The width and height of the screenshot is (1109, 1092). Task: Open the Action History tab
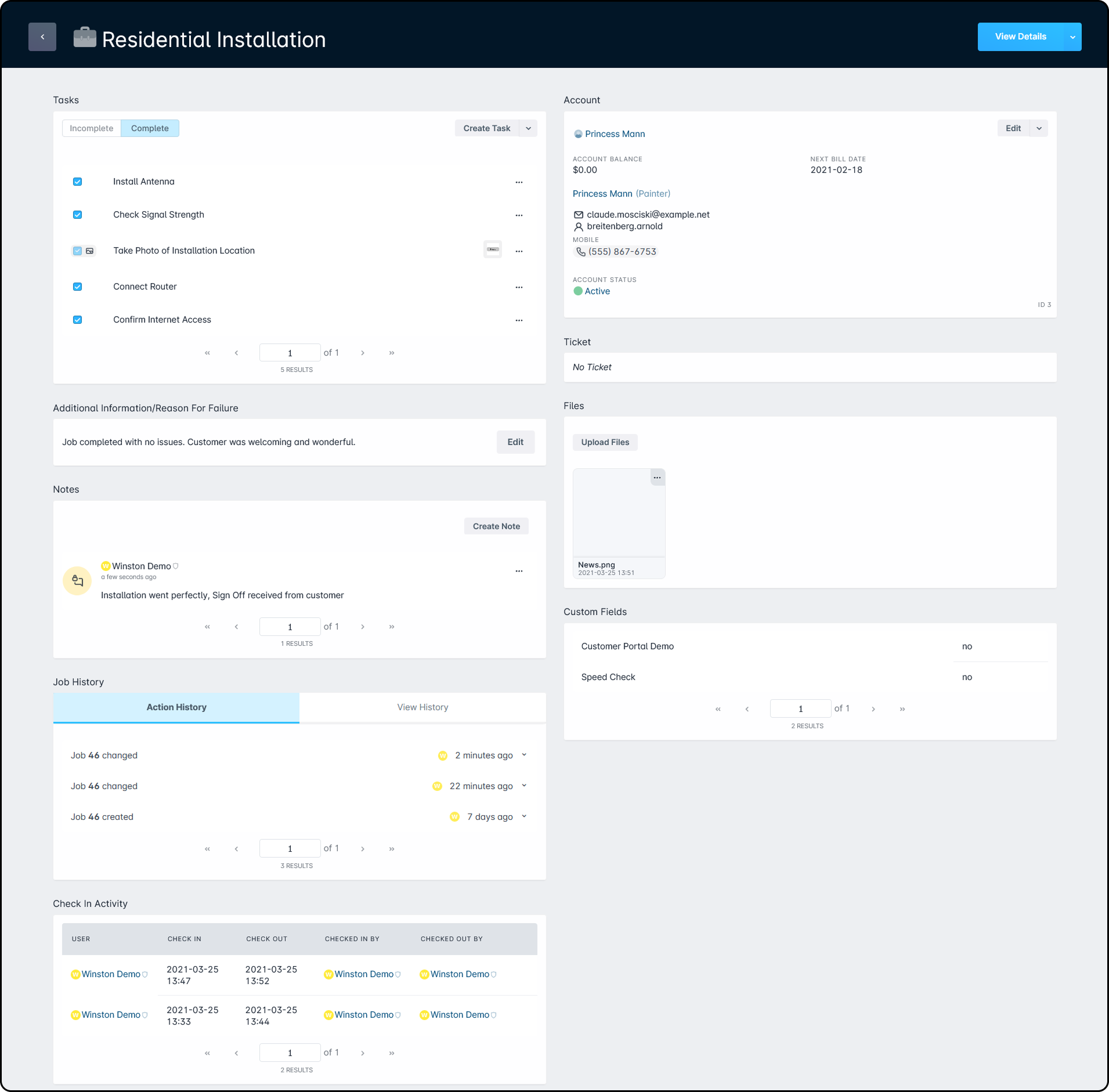pyautogui.click(x=176, y=707)
